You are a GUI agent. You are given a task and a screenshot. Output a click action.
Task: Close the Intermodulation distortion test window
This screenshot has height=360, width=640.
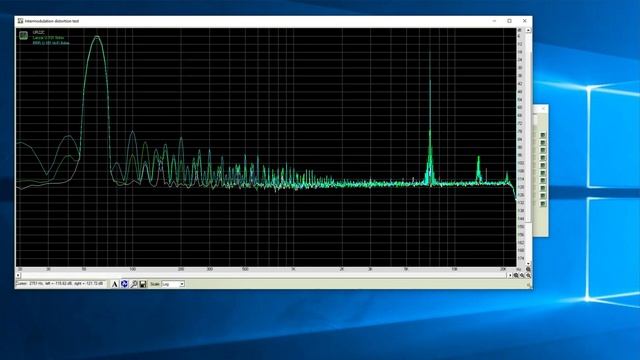pyautogui.click(x=525, y=21)
